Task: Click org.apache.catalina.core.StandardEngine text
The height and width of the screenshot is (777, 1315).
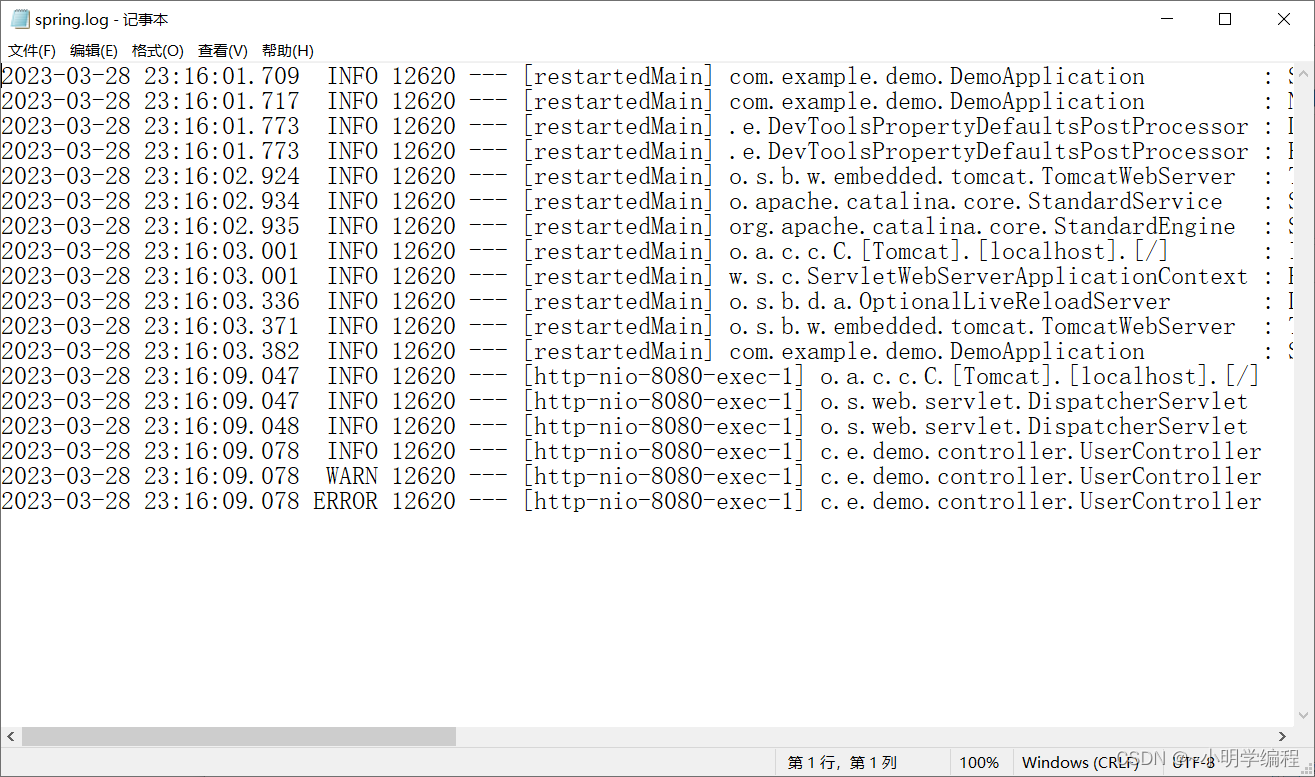Action: [x=982, y=227]
